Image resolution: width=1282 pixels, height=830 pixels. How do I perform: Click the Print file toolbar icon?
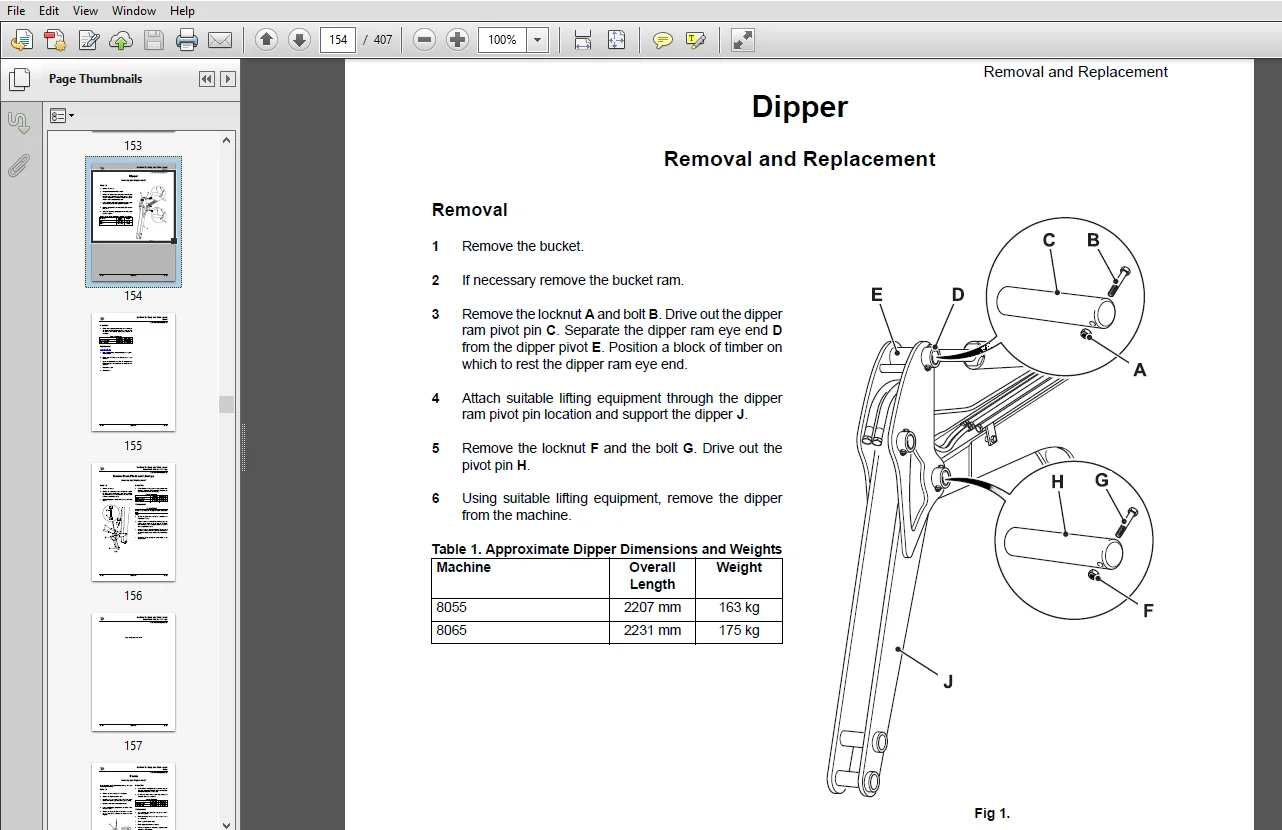coord(187,40)
